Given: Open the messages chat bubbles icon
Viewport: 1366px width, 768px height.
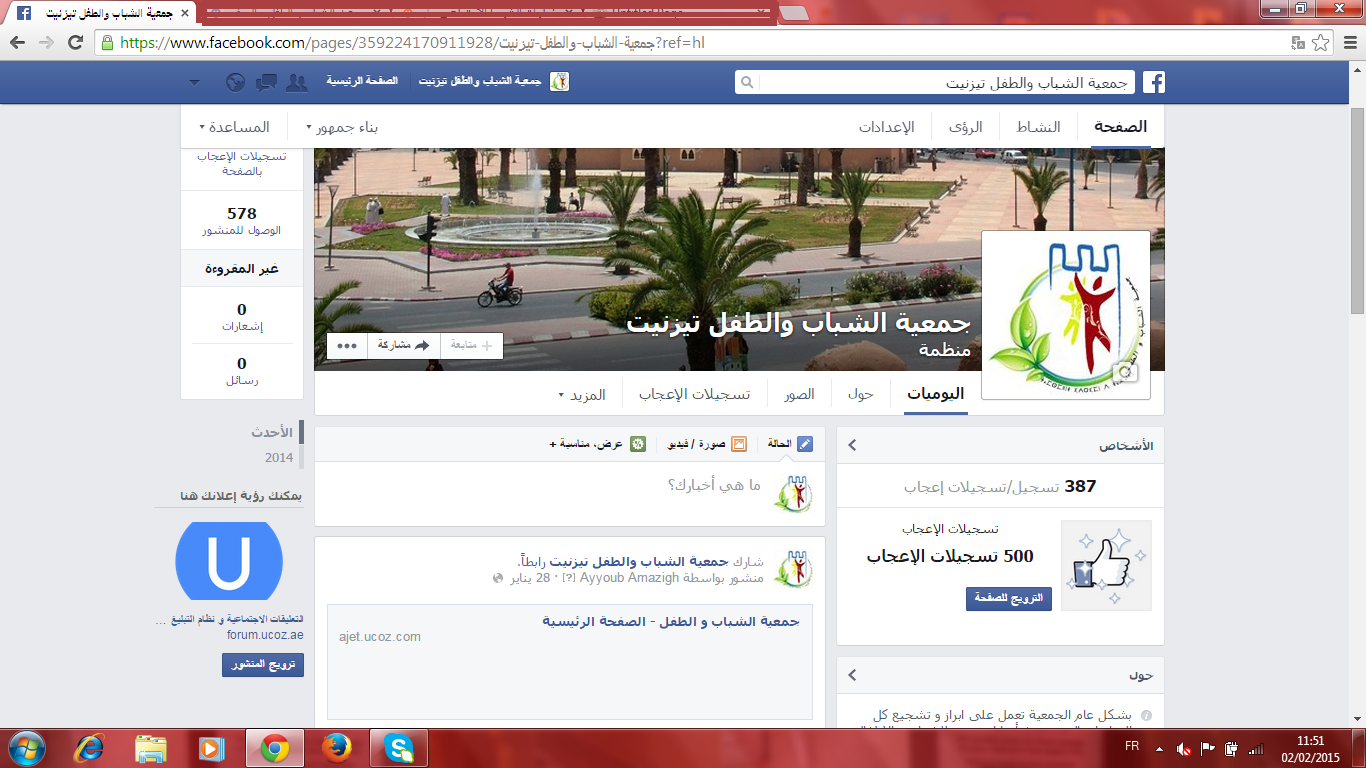Looking at the screenshot, I should (x=266, y=82).
